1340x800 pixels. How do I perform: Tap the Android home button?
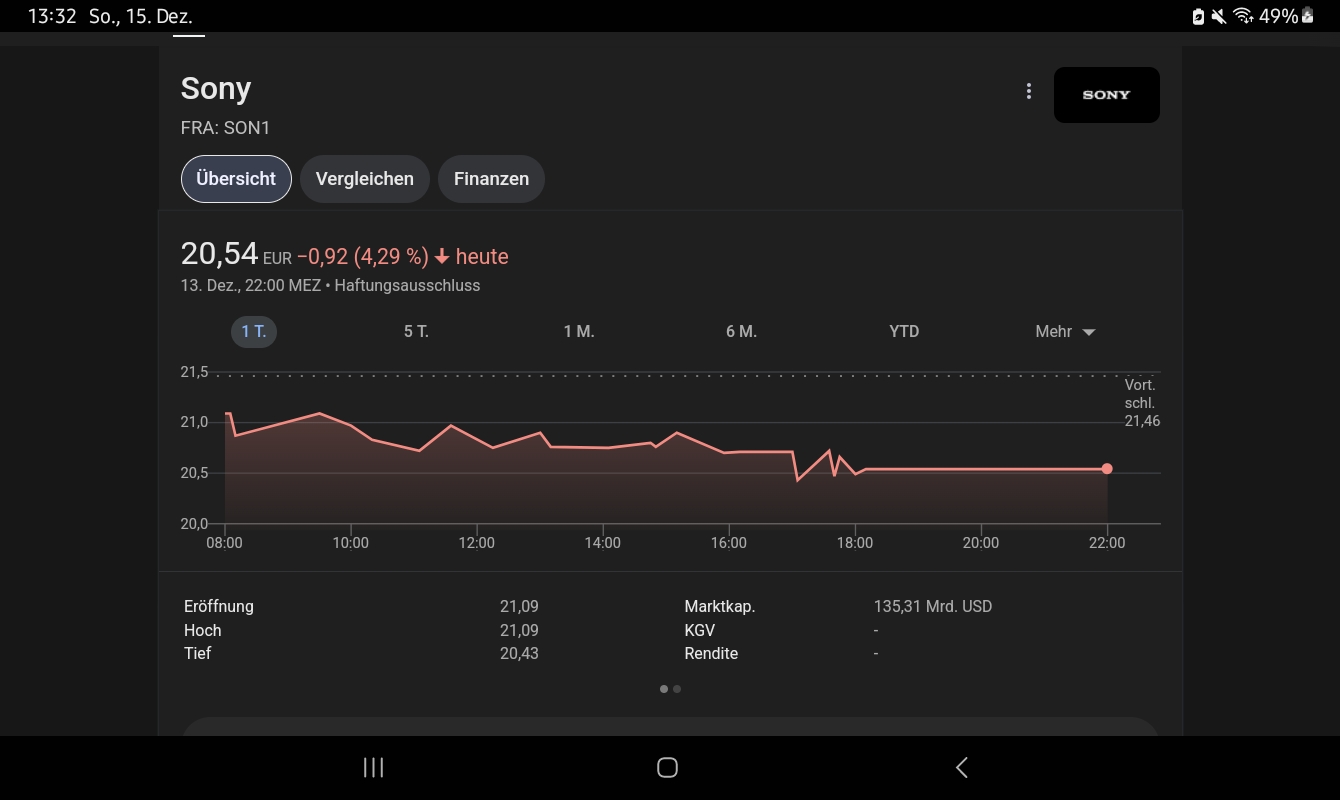click(x=667, y=767)
